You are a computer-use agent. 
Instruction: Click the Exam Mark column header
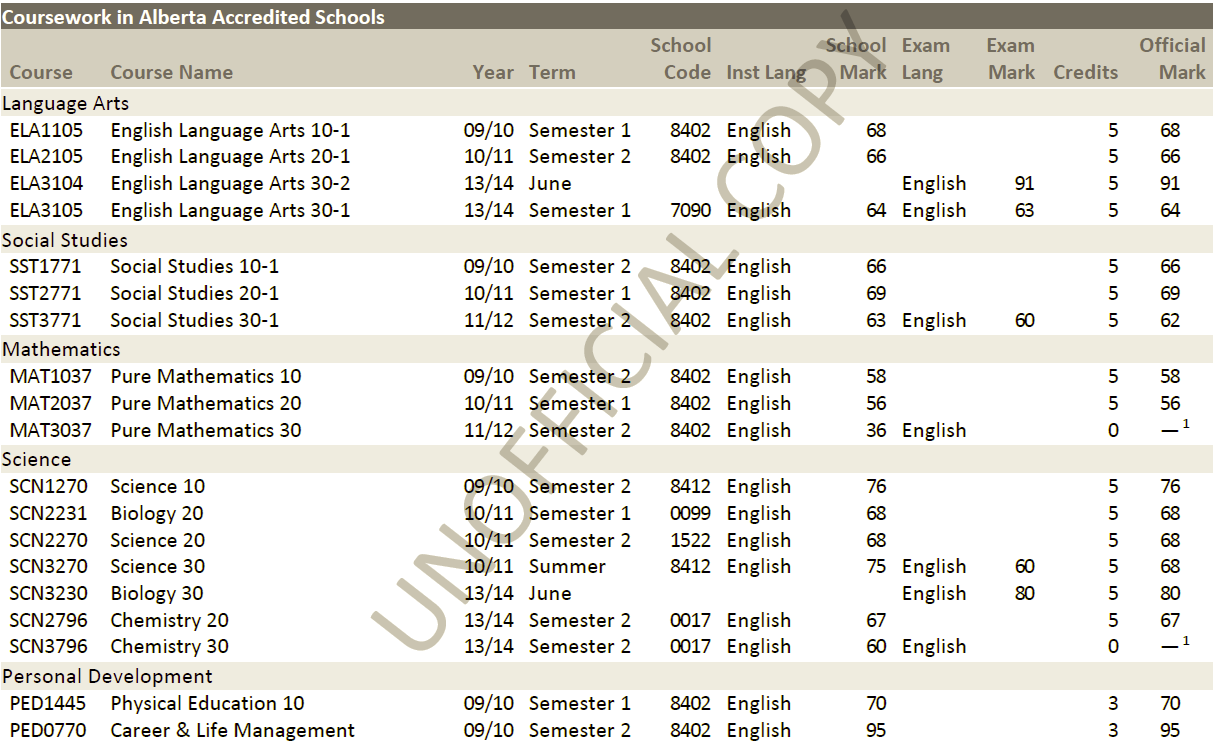point(1010,59)
